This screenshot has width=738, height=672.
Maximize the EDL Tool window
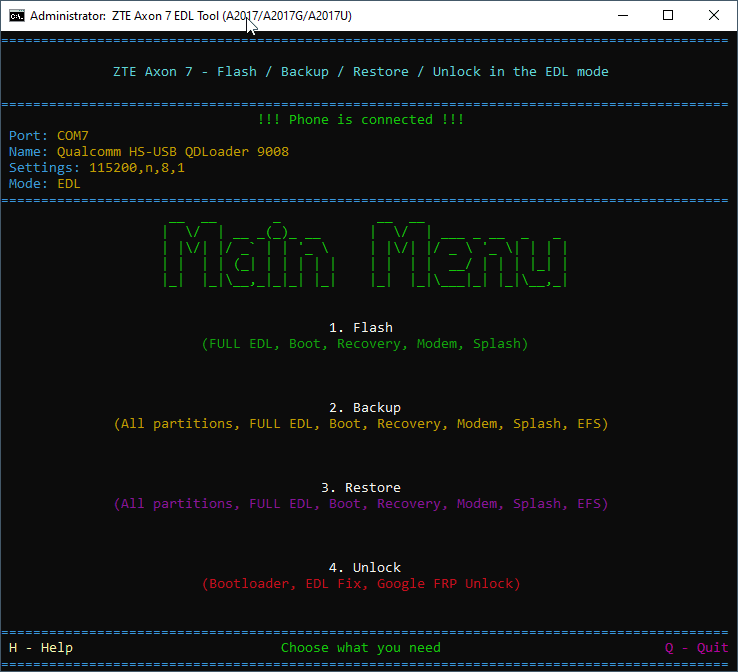pyautogui.click(x=667, y=16)
